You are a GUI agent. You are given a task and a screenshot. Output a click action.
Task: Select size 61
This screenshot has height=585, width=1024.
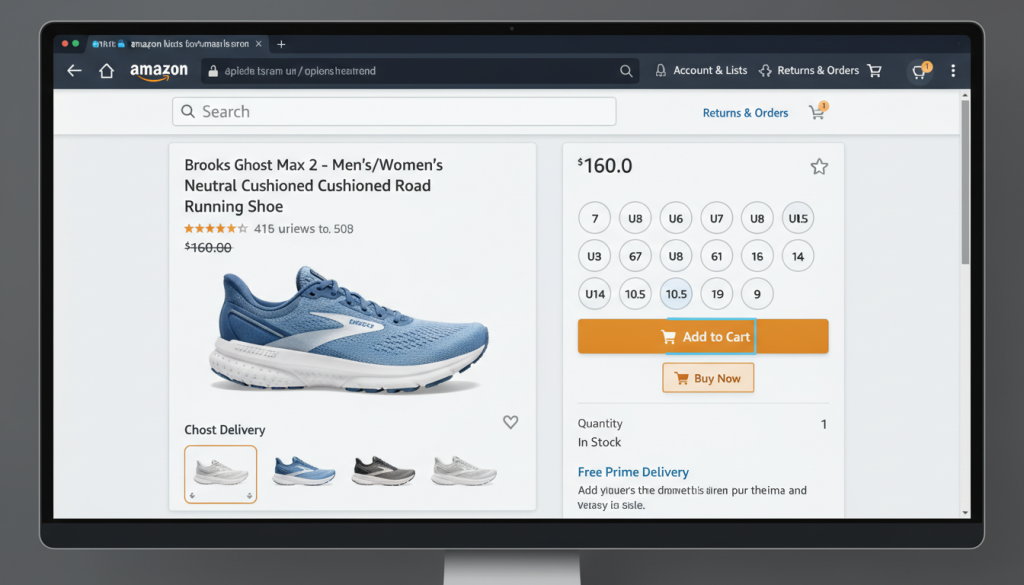coord(716,256)
